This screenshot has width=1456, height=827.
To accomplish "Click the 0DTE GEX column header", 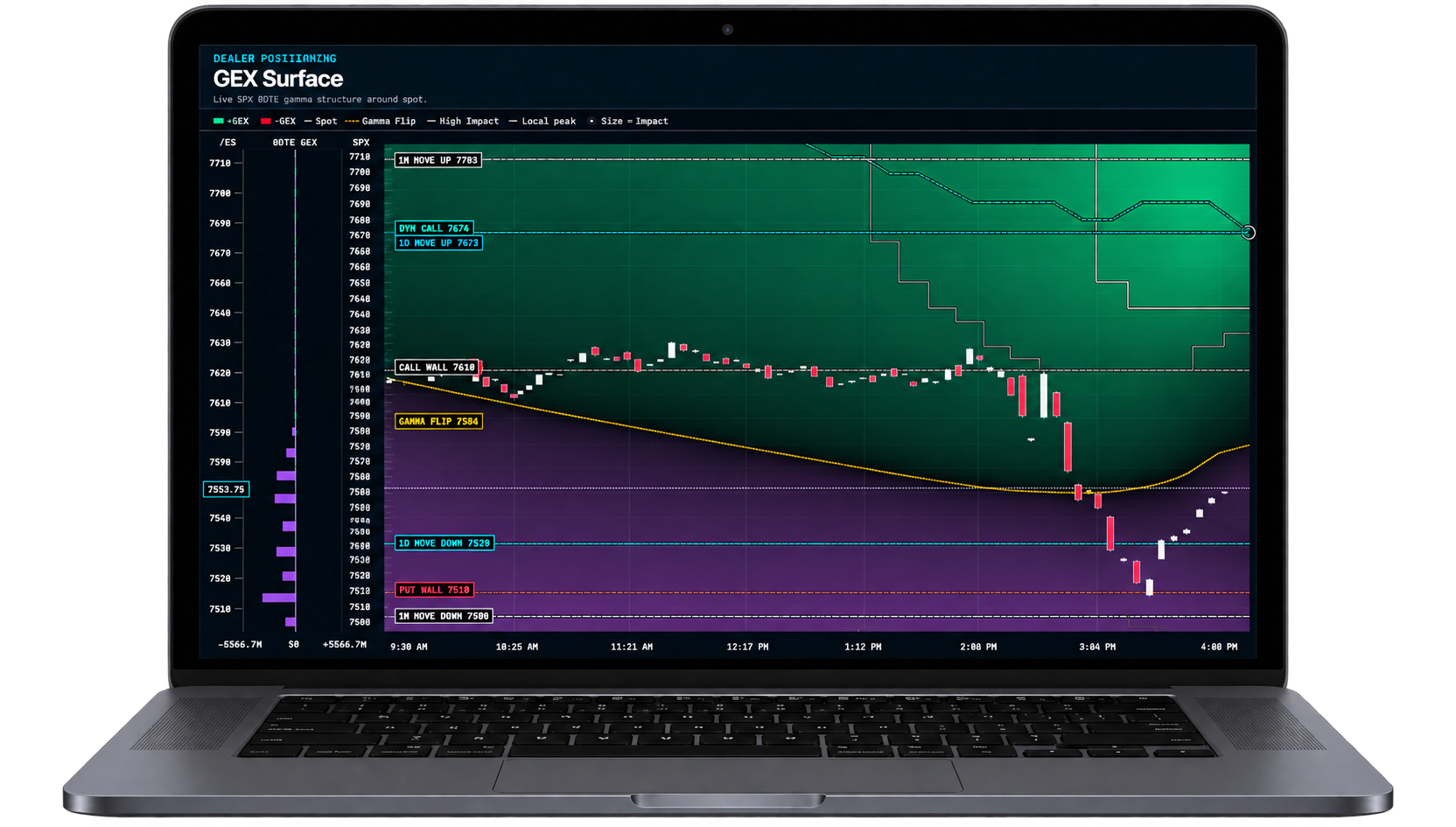I will [x=295, y=143].
